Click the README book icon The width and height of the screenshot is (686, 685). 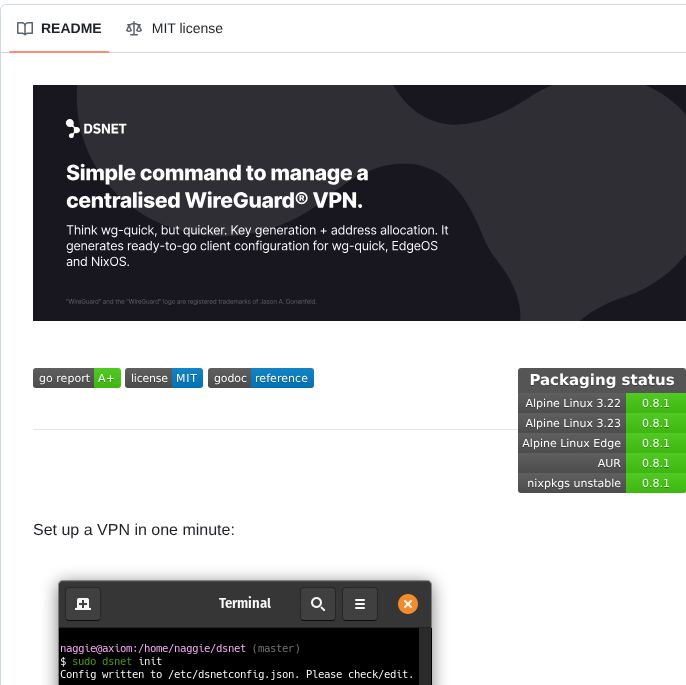pos(25,28)
